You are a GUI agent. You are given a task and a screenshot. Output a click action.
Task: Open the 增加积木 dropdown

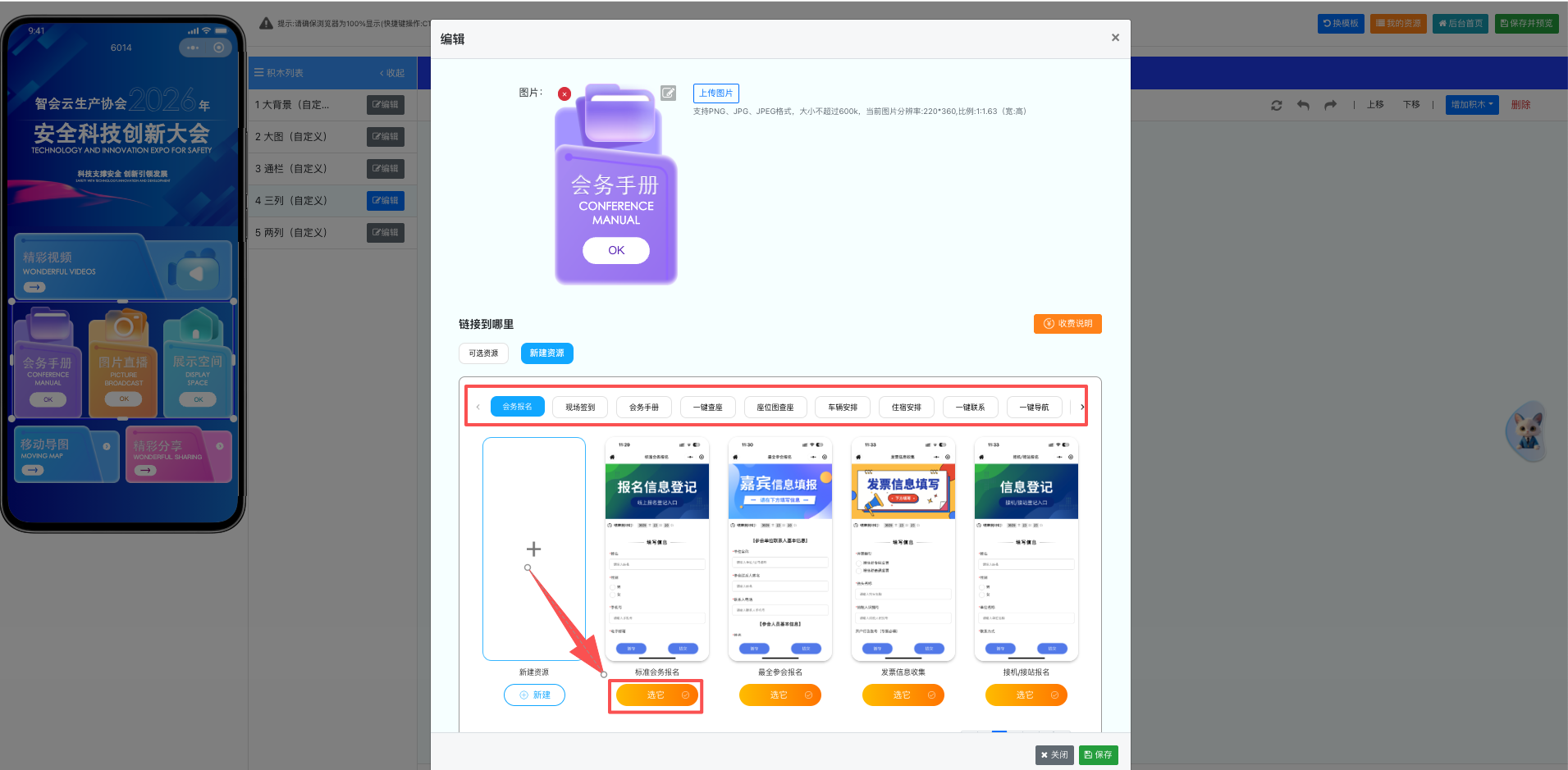click(x=1471, y=105)
